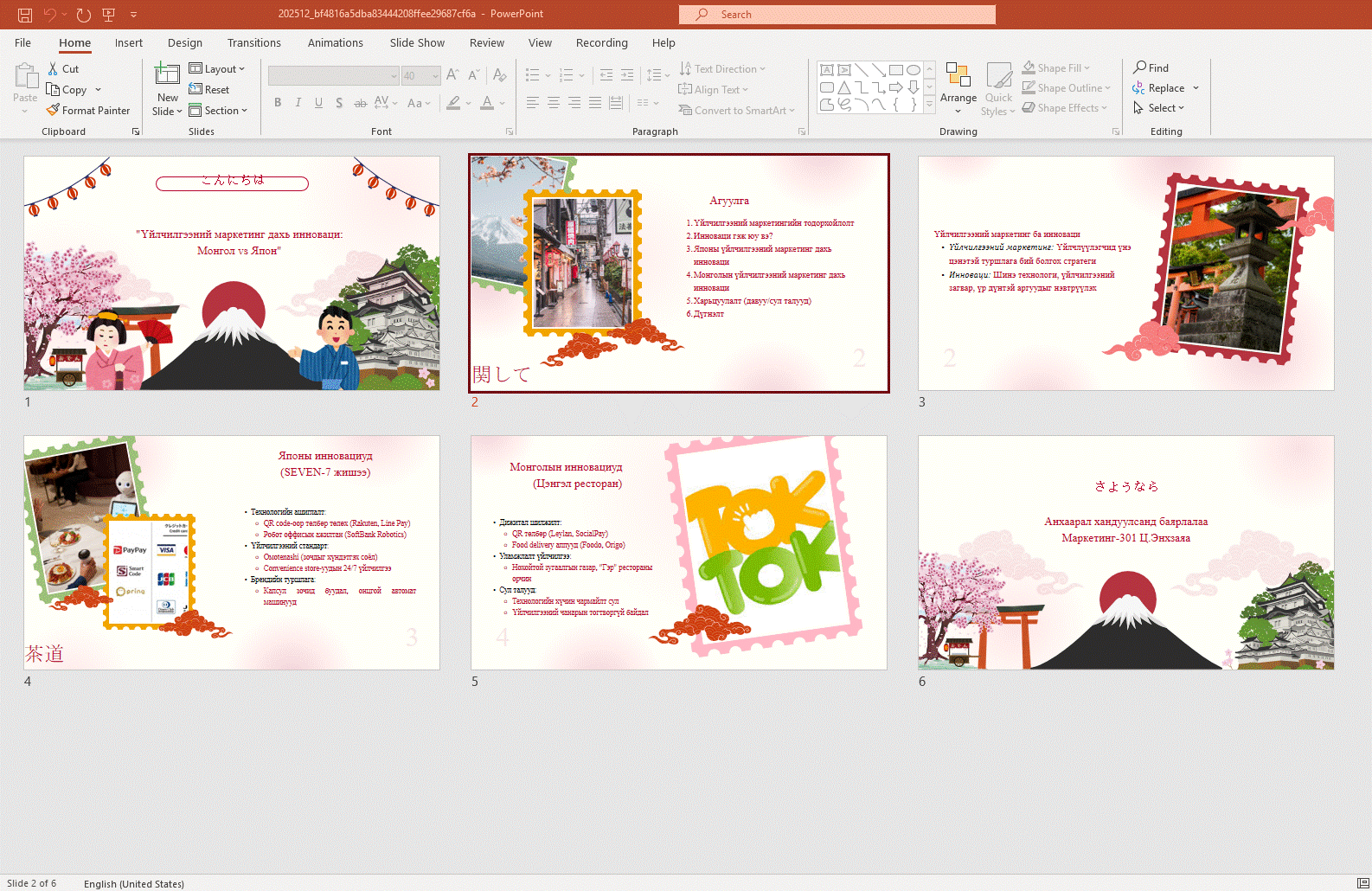Click the Start From Beginning presentation icon
The width and height of the screenshot is (1372, 891).
(109, 15)
